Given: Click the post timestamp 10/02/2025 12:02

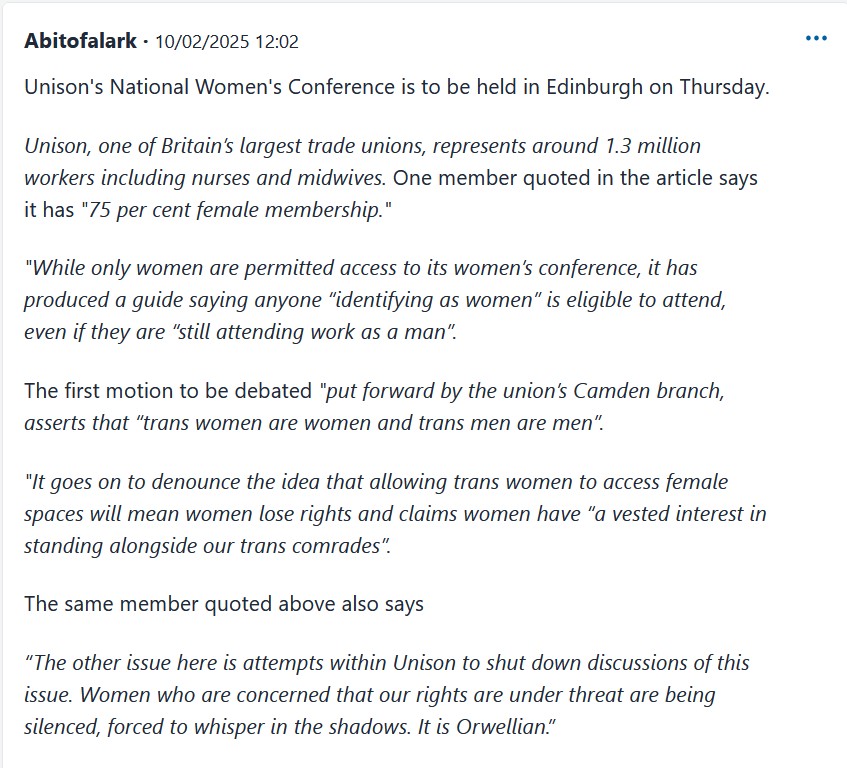Looking at the screenshot, I should click(226, 42).
